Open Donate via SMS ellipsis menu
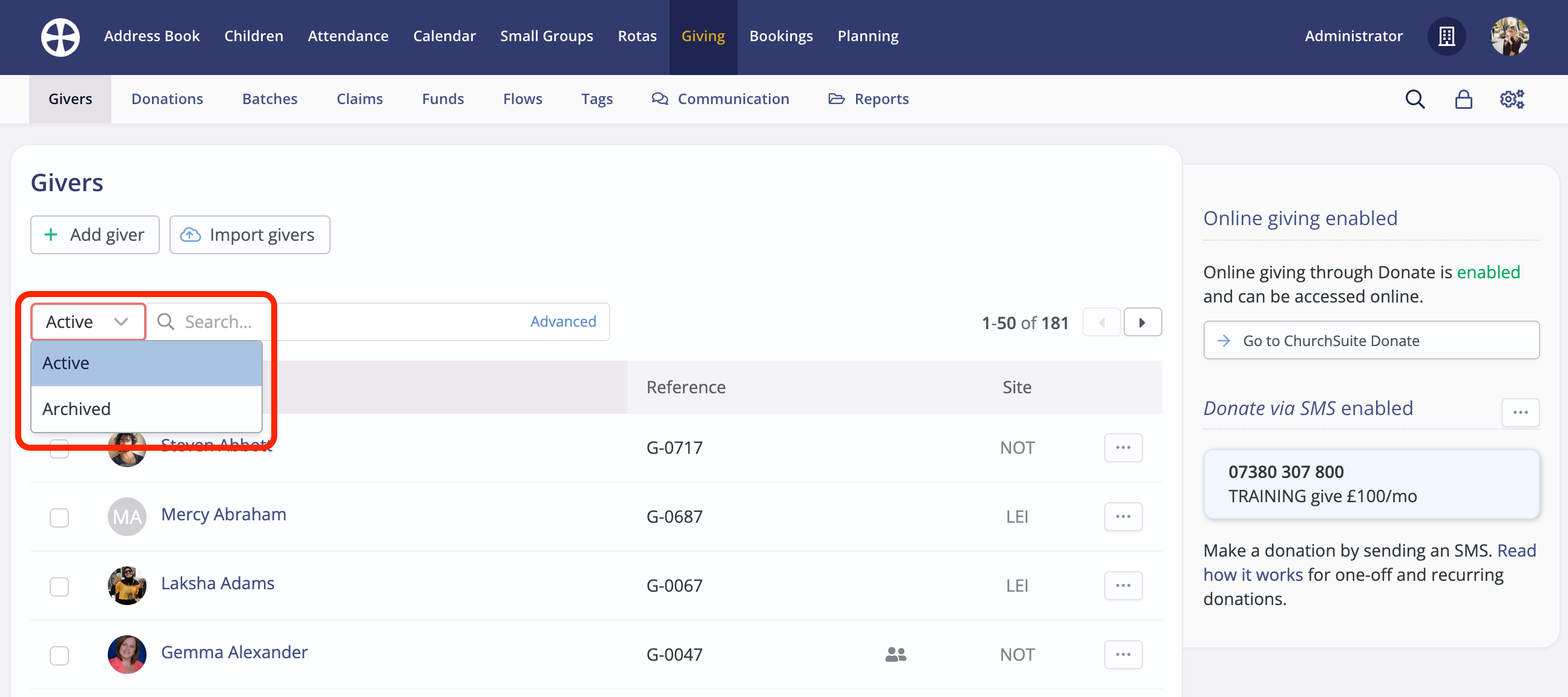1568x697 pixels. point(1520,413)
